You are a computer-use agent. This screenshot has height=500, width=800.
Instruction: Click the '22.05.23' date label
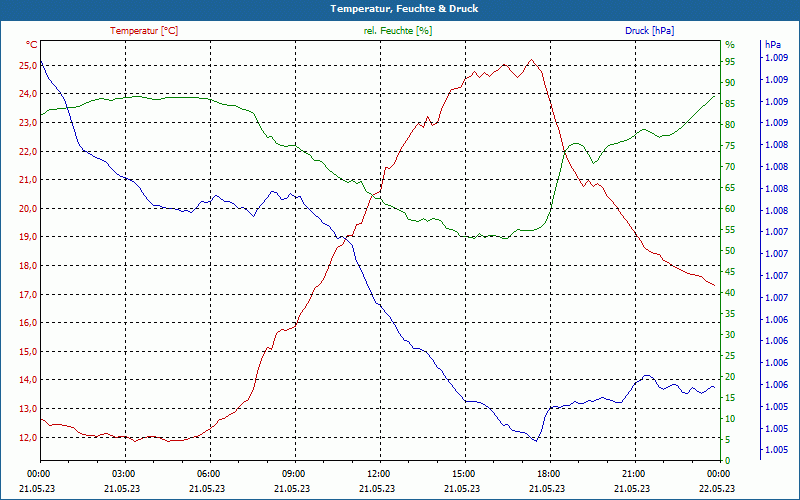(x=717, y=488)
